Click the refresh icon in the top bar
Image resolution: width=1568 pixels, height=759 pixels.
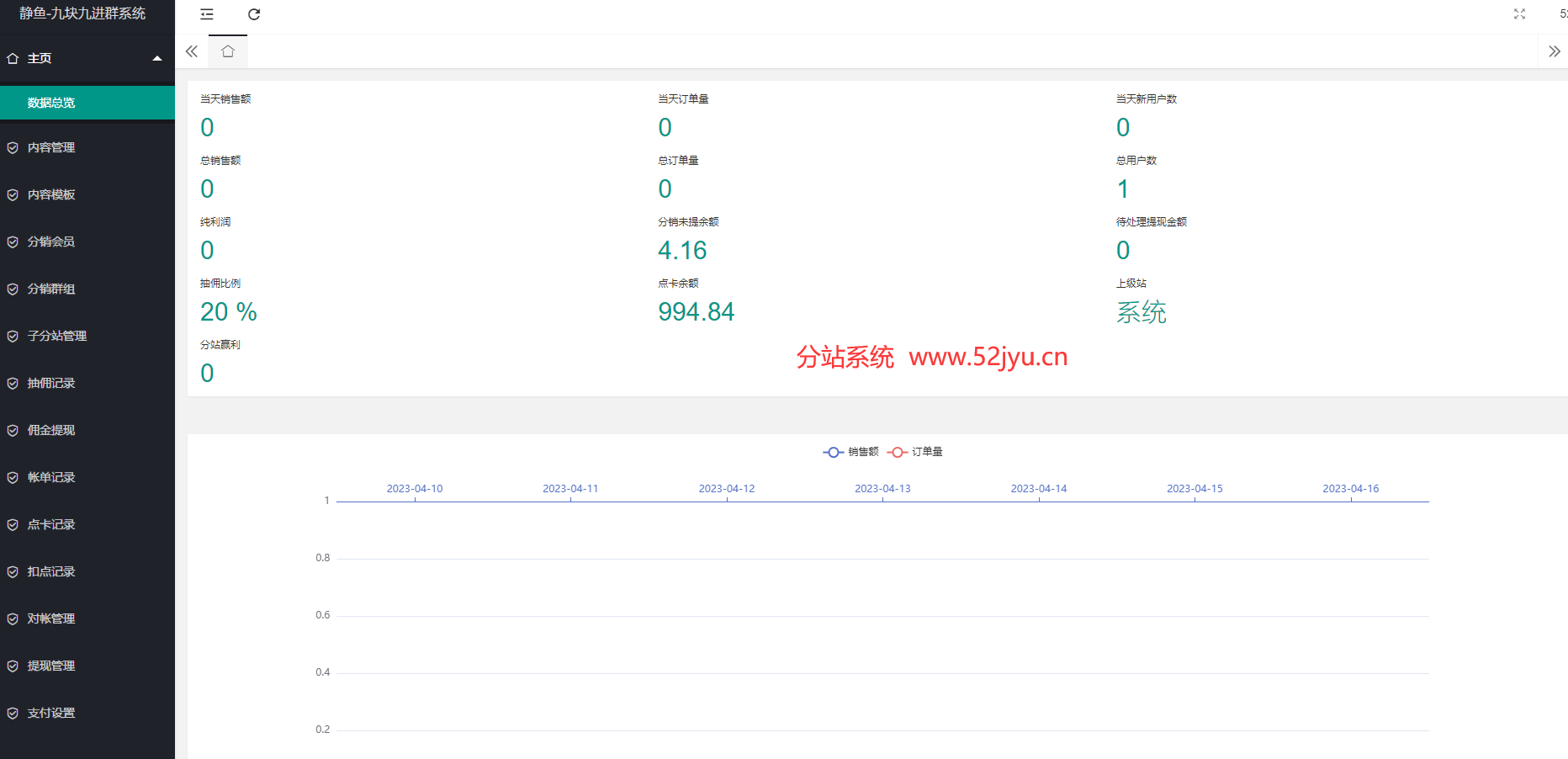click(x=254, y=14)
